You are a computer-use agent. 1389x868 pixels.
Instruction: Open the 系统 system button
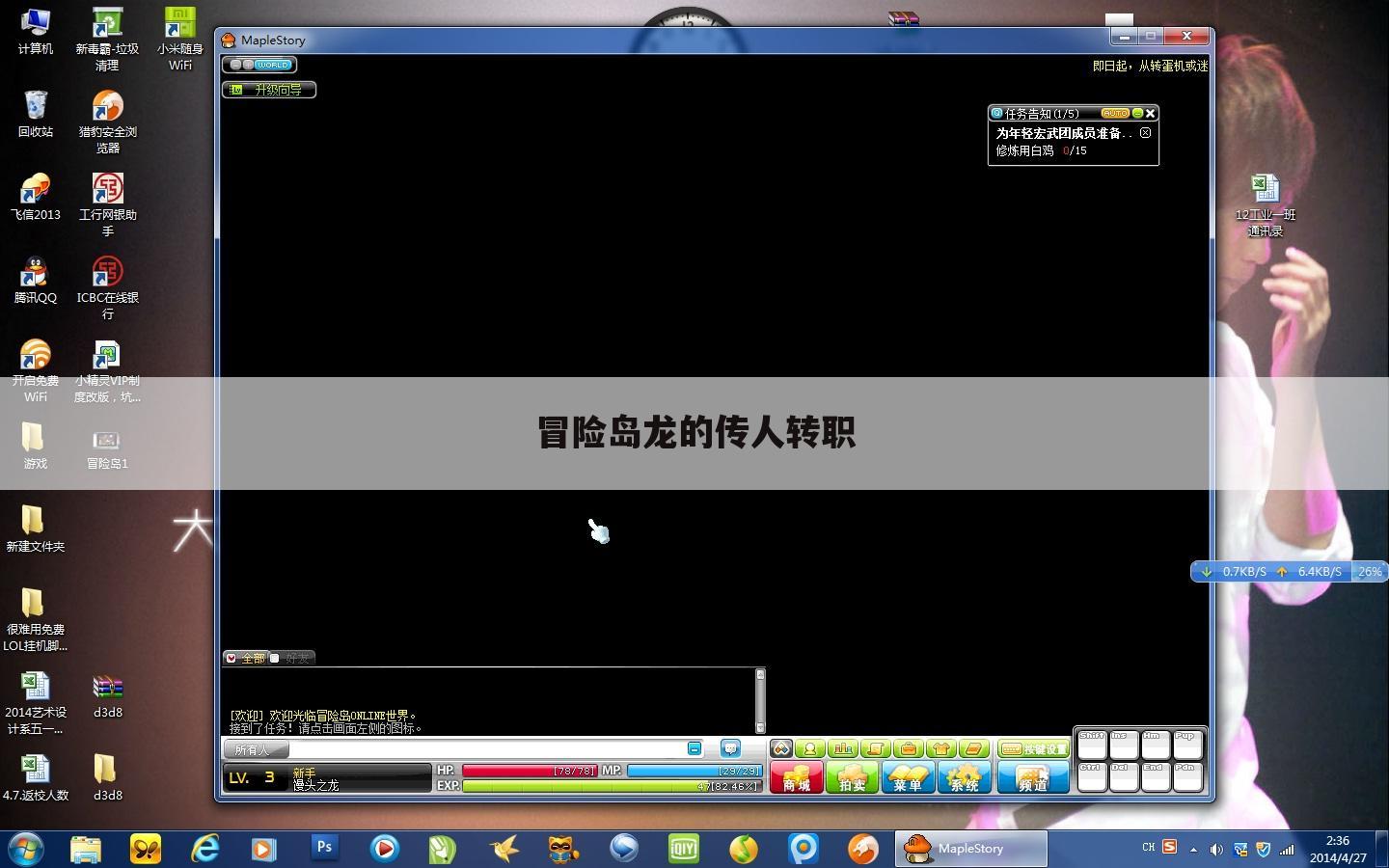[x=964, y=777]
